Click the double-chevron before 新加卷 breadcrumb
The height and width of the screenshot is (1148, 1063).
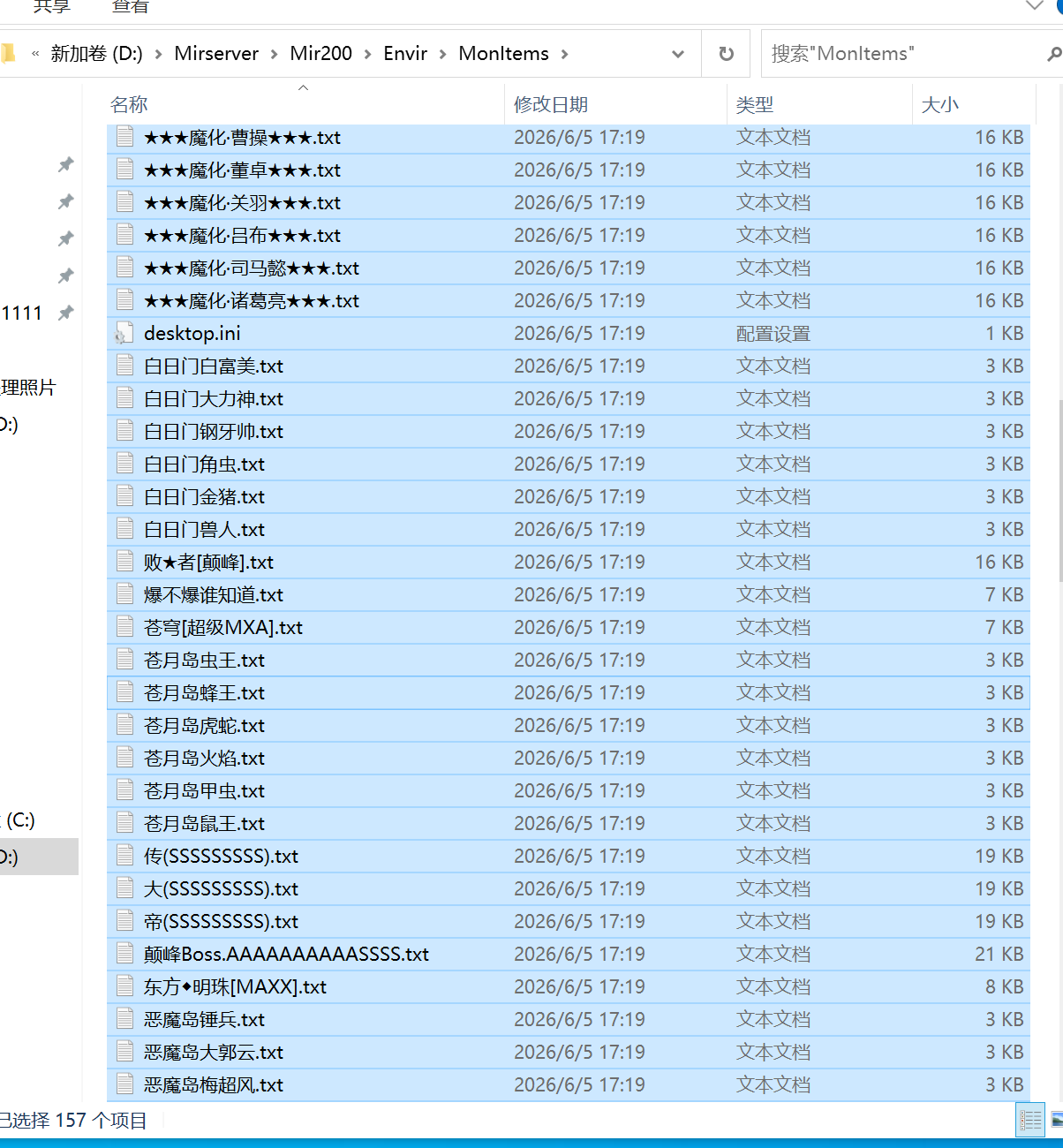[x=35, y=54]
